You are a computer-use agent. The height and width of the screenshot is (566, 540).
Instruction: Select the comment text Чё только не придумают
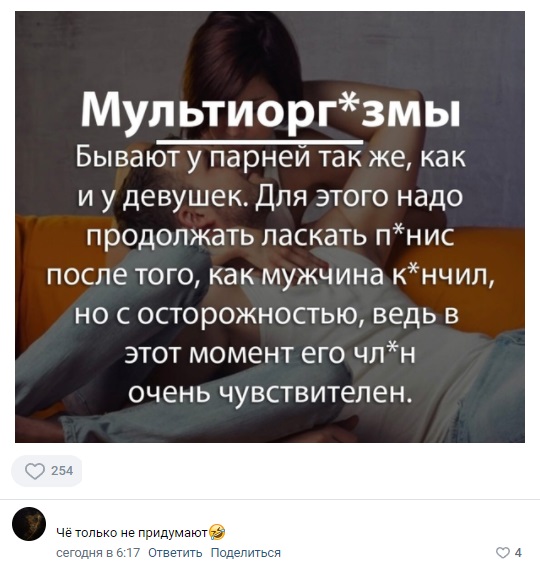click(133, 532)
